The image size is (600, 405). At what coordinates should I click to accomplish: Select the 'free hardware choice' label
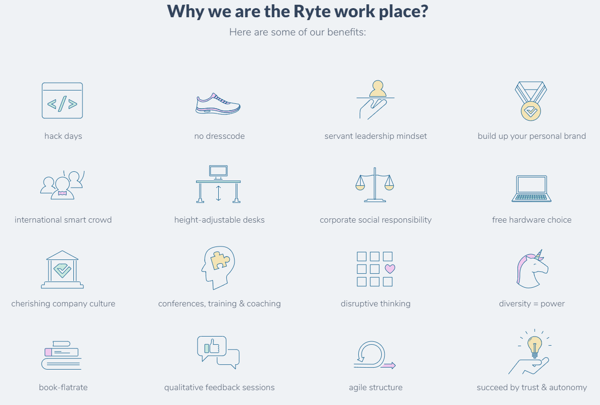(x=532, y=220)
